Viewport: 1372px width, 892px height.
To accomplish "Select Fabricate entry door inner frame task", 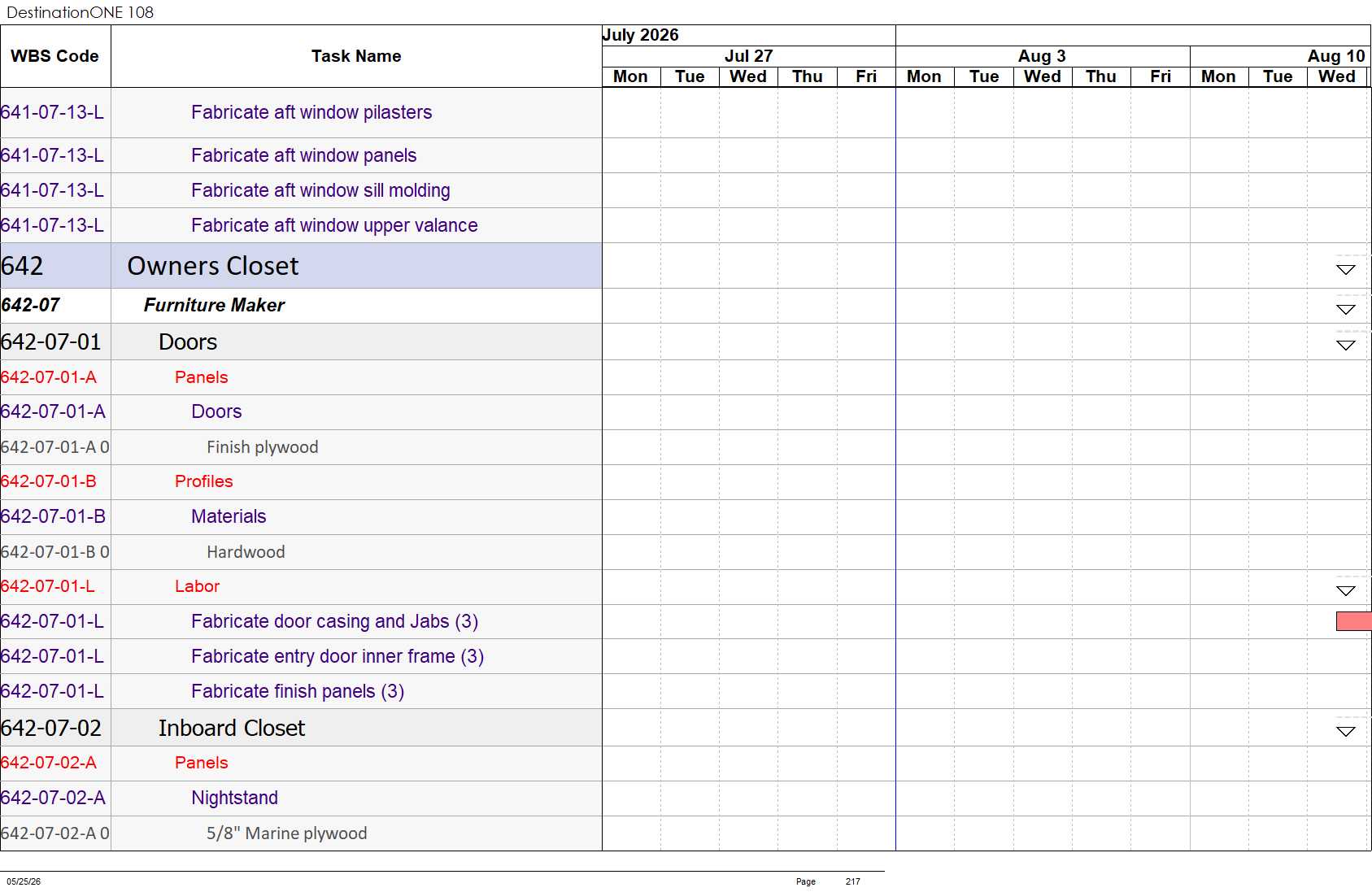I will pos(338,656).
